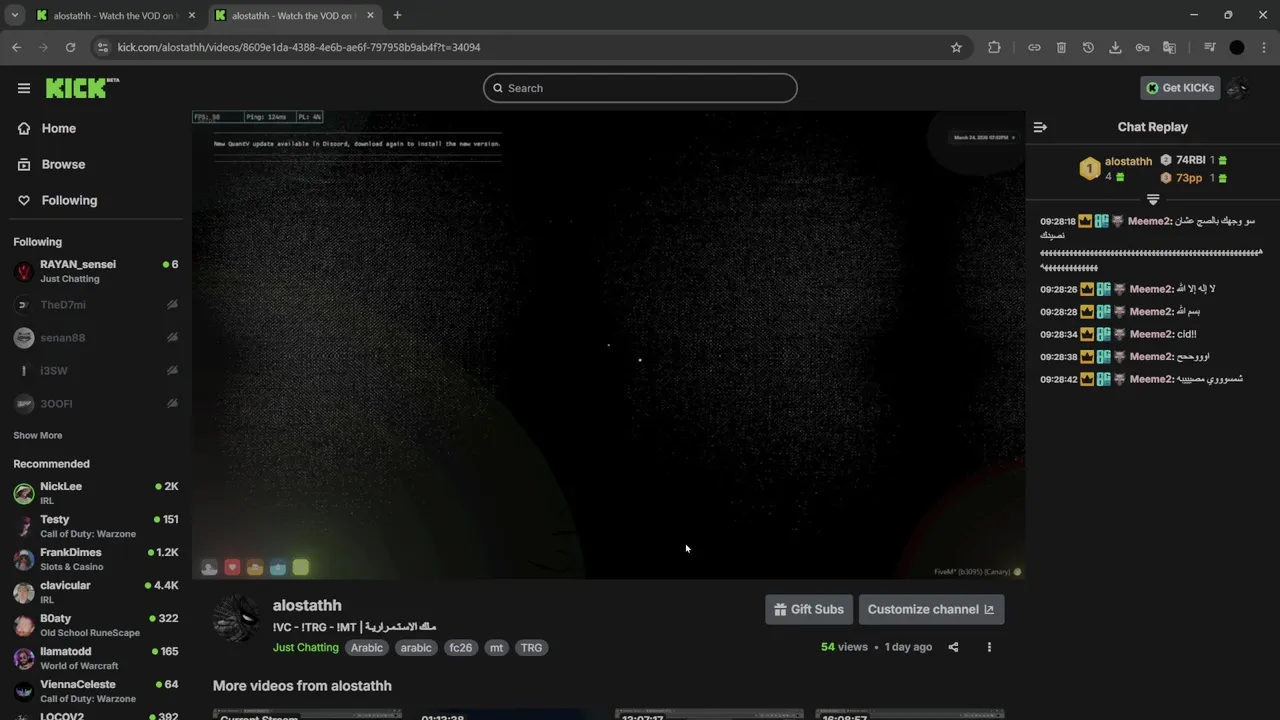Collapse the Chat Replay panel
This screenshot has height=720, width=1280.
[x=1040, y=127]
